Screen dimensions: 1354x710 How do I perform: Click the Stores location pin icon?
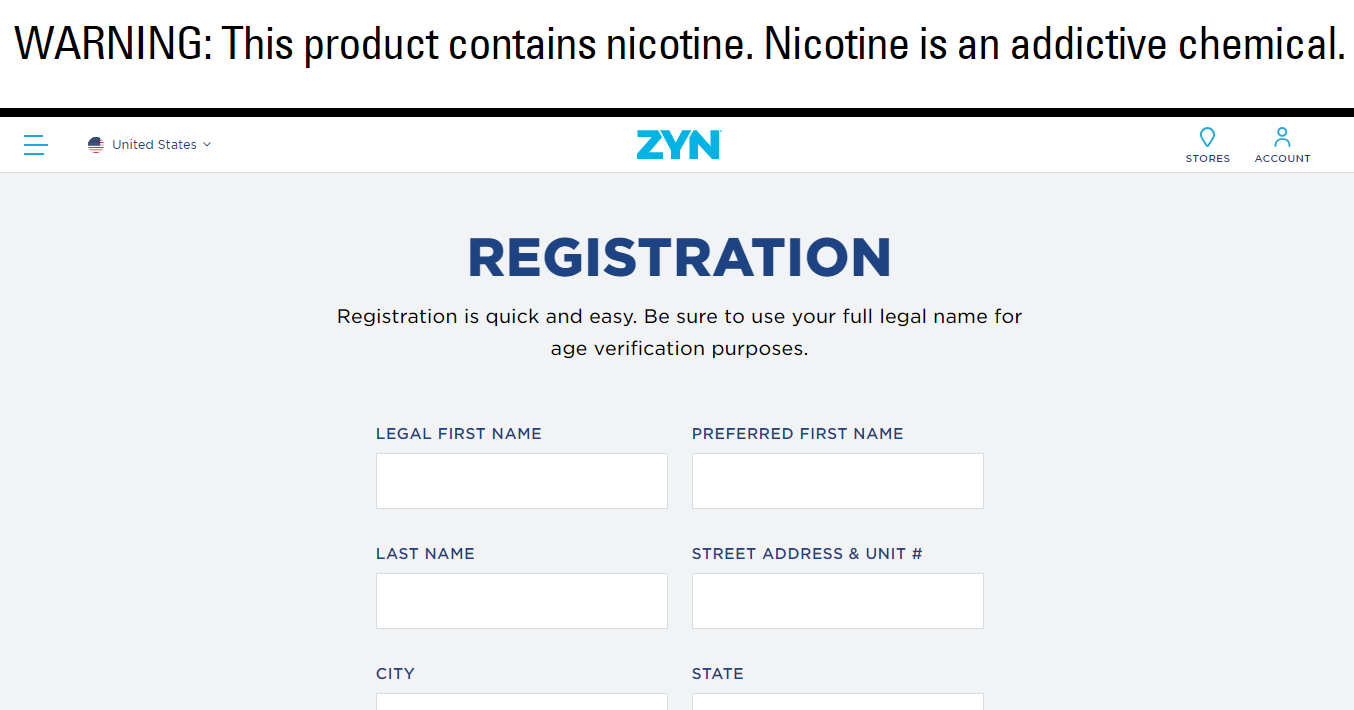(x=1207, y=137)
